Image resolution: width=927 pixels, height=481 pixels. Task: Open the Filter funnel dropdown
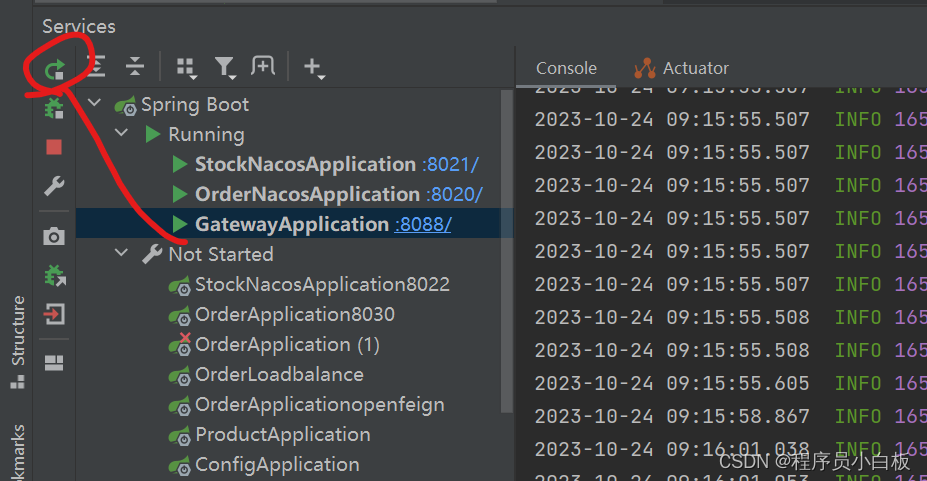tap(225, 68)
